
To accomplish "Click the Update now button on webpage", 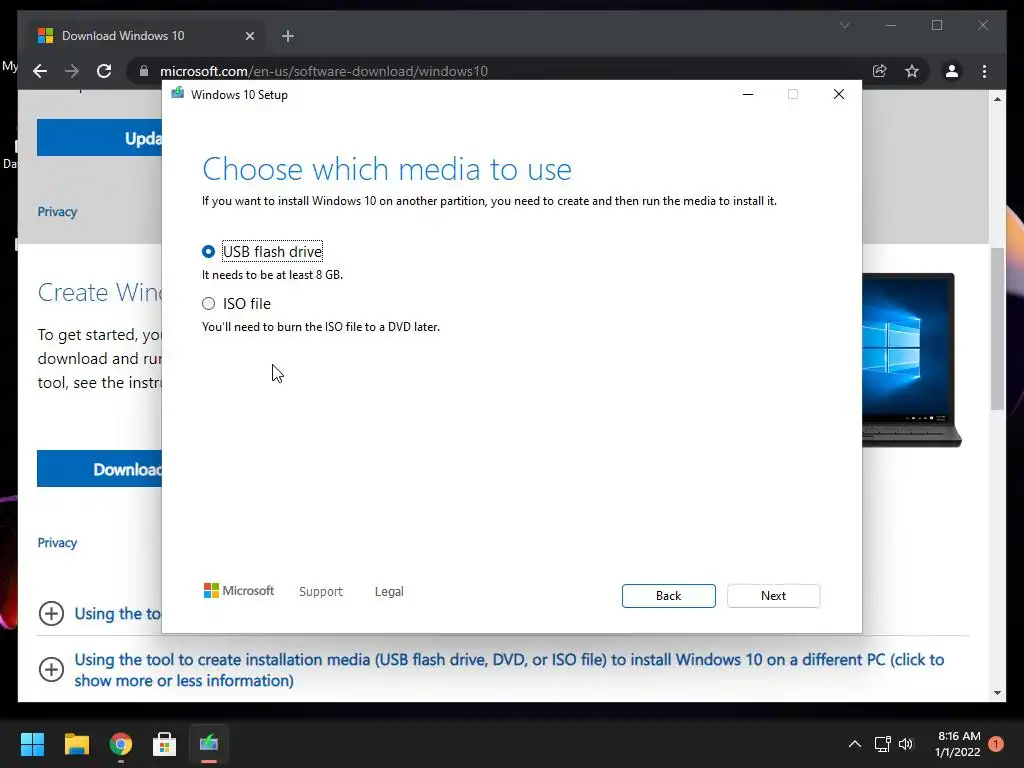I will coord(99,138).
